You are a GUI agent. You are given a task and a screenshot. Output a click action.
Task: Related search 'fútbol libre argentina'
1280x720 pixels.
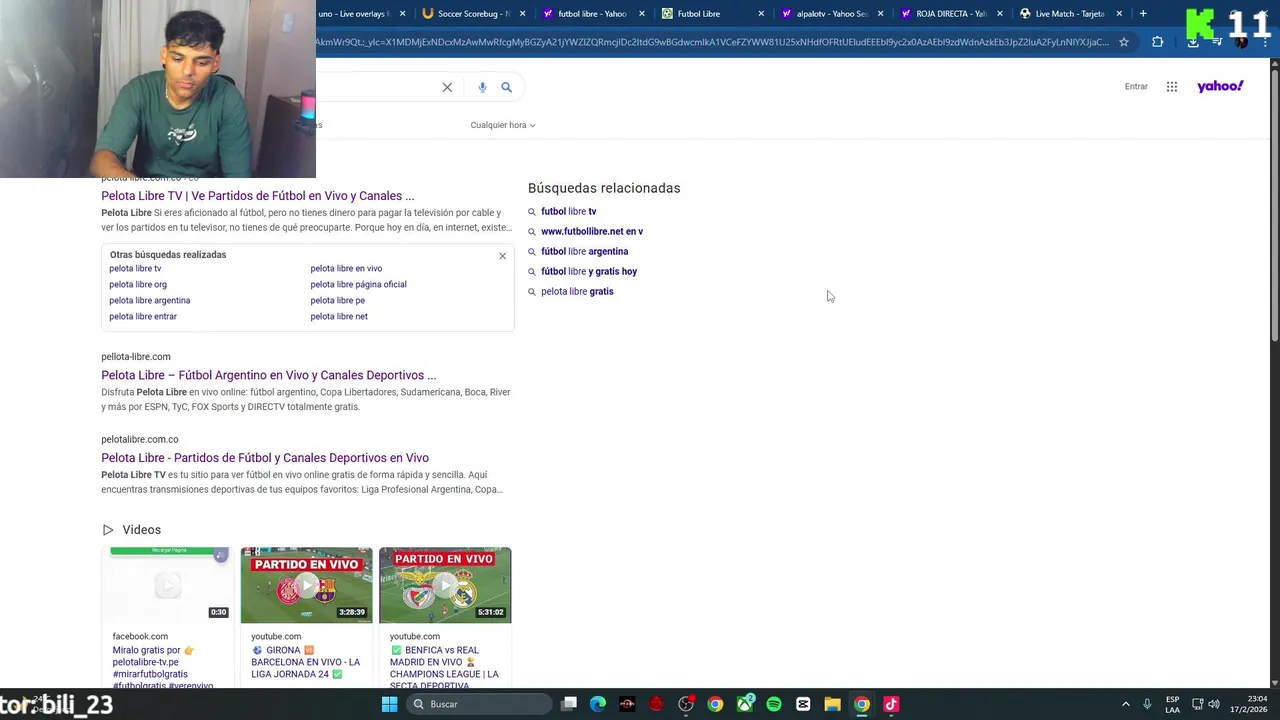pos(585,251)
